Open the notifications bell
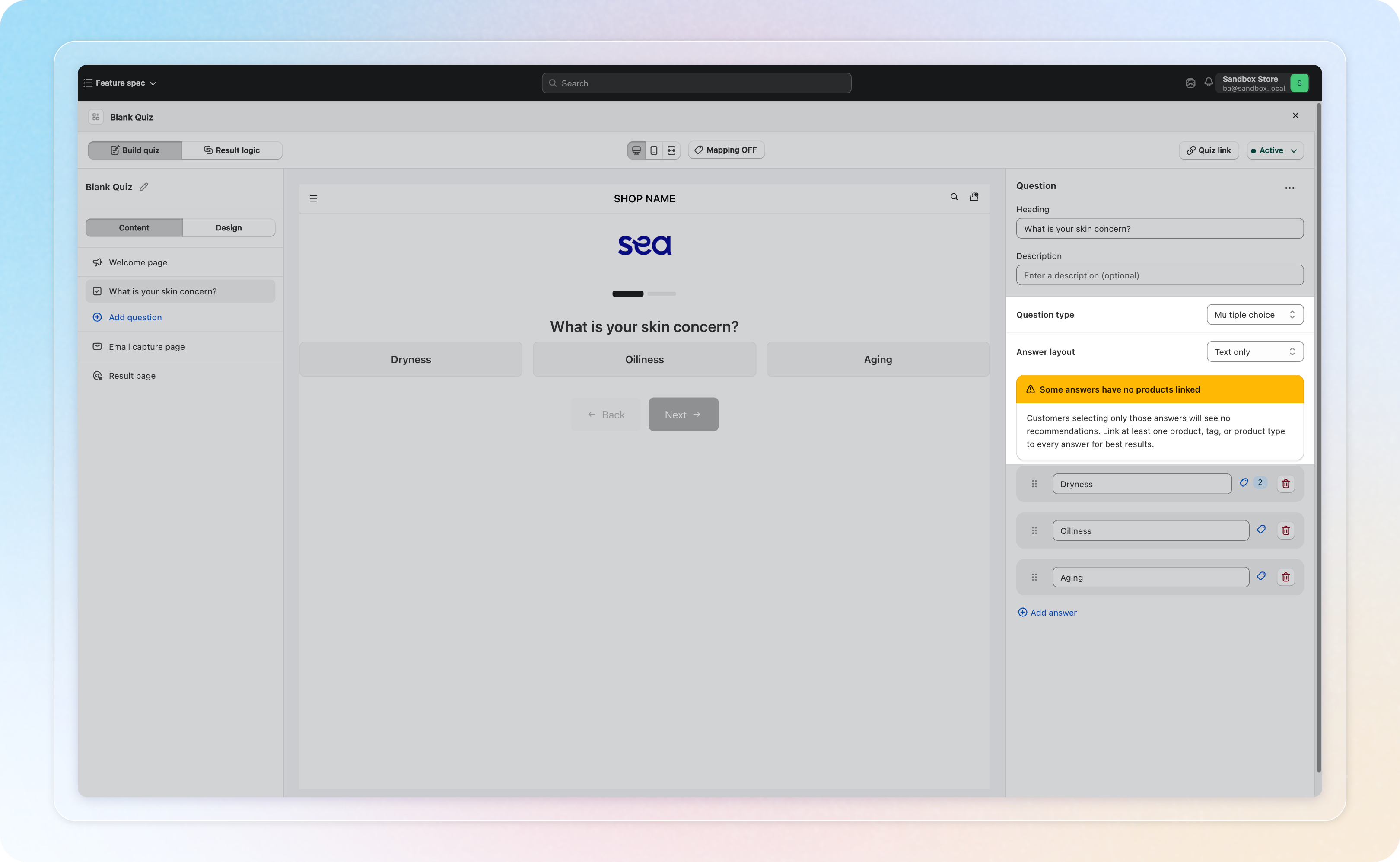Viewport: 1400px width, 862px height. click(x=1208, y=83)
